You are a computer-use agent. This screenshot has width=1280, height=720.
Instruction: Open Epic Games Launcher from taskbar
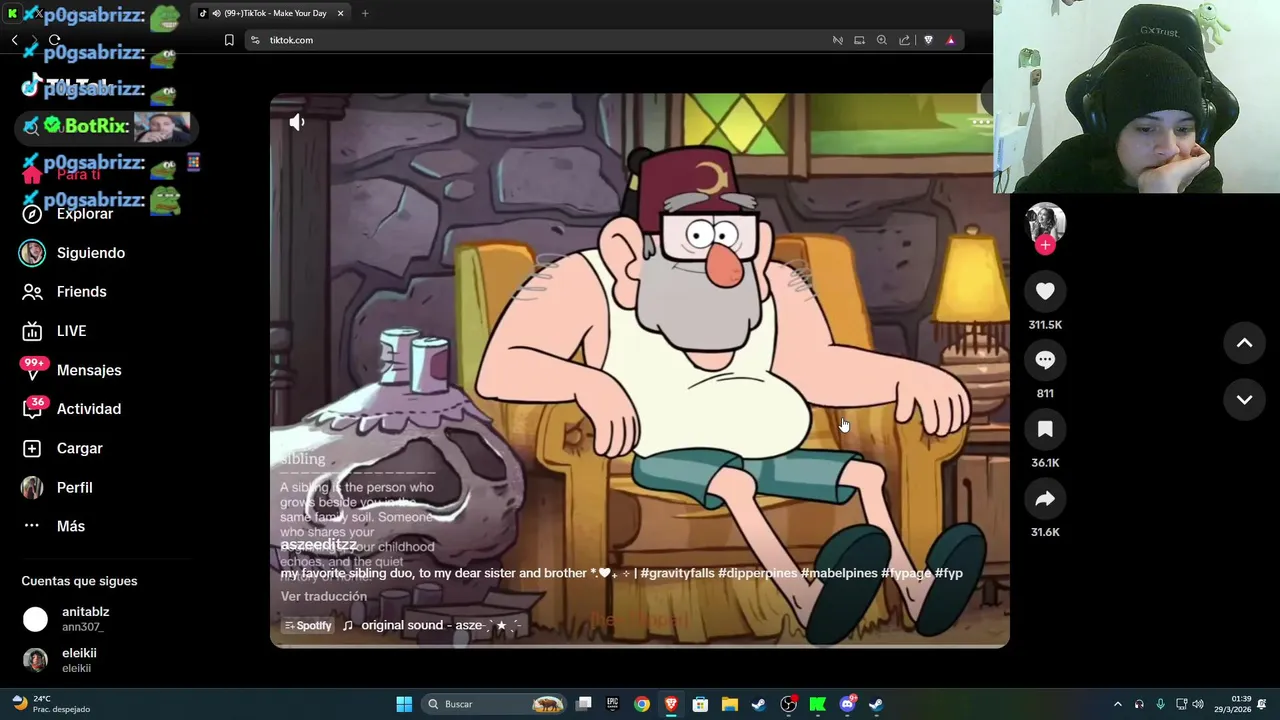point(612,704)
